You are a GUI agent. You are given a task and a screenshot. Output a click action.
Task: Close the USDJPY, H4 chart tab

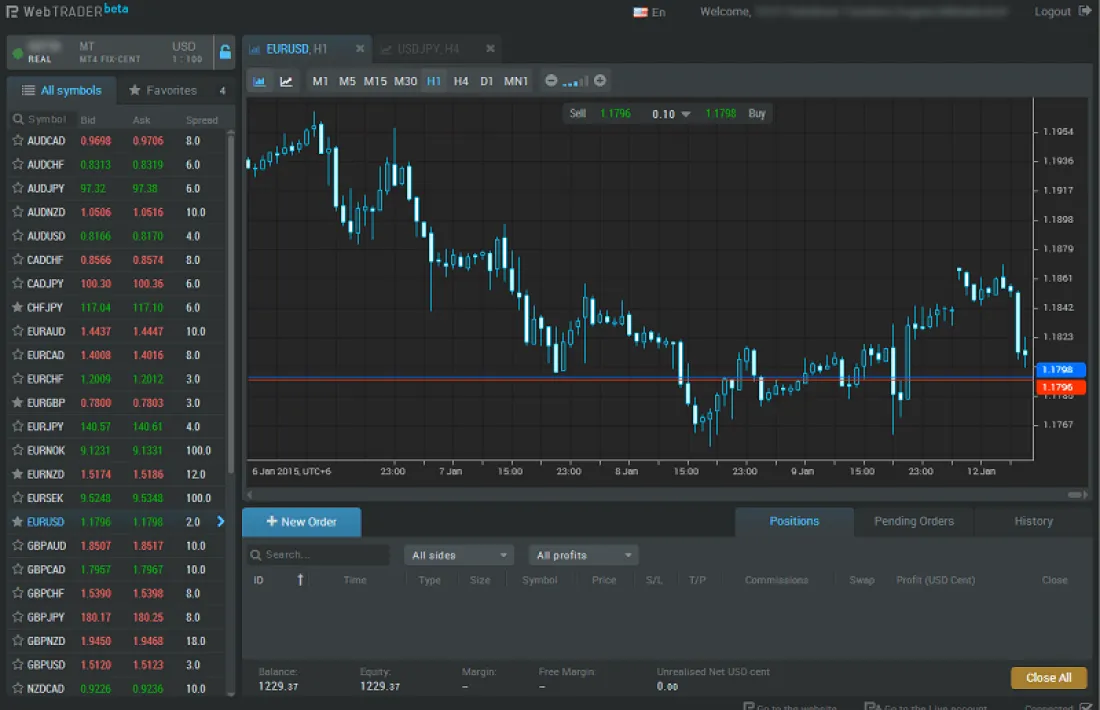point(490,48)
